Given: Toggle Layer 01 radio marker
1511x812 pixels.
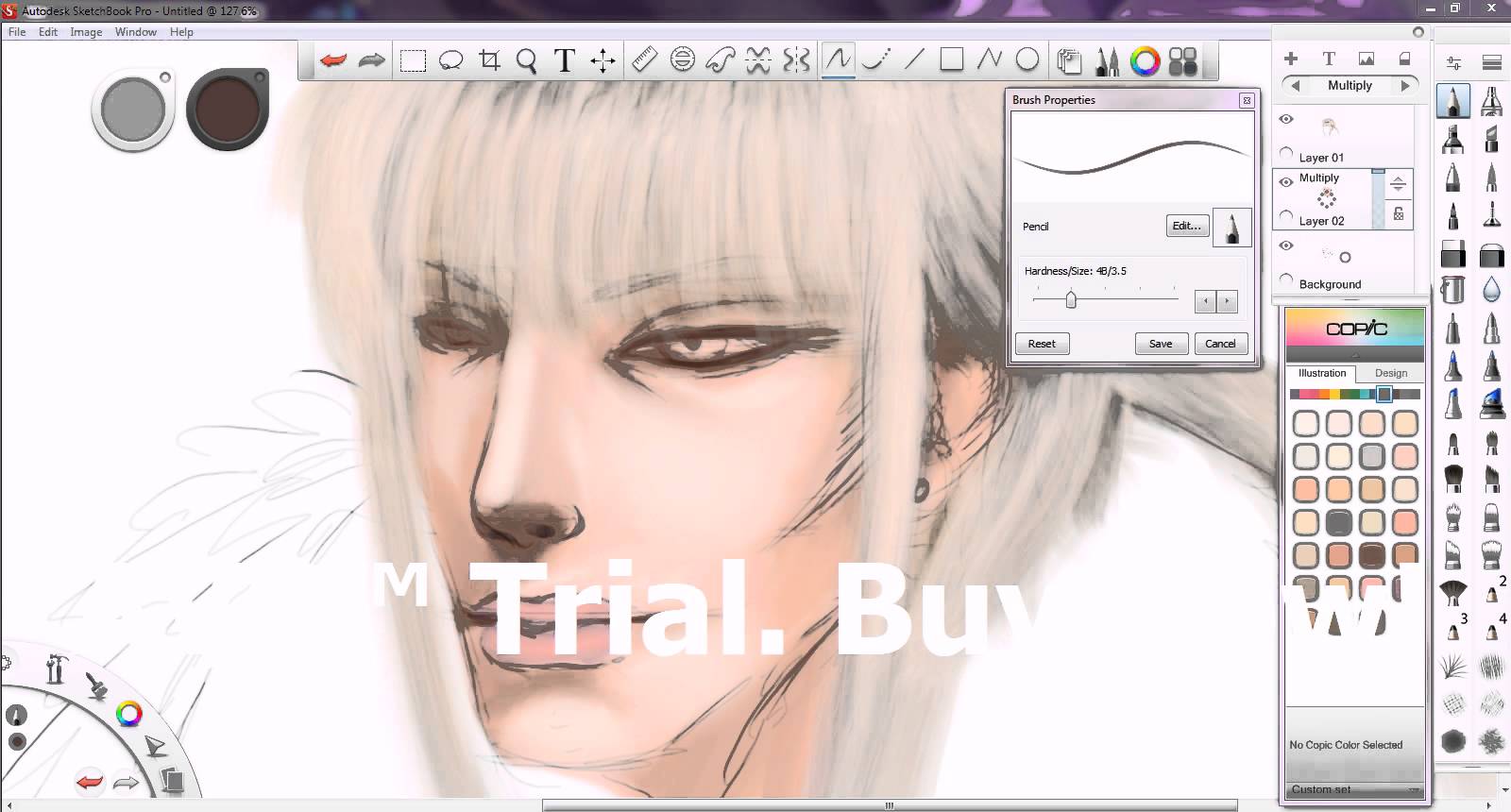Looking at the screenshot, I should click(1286, 153).
